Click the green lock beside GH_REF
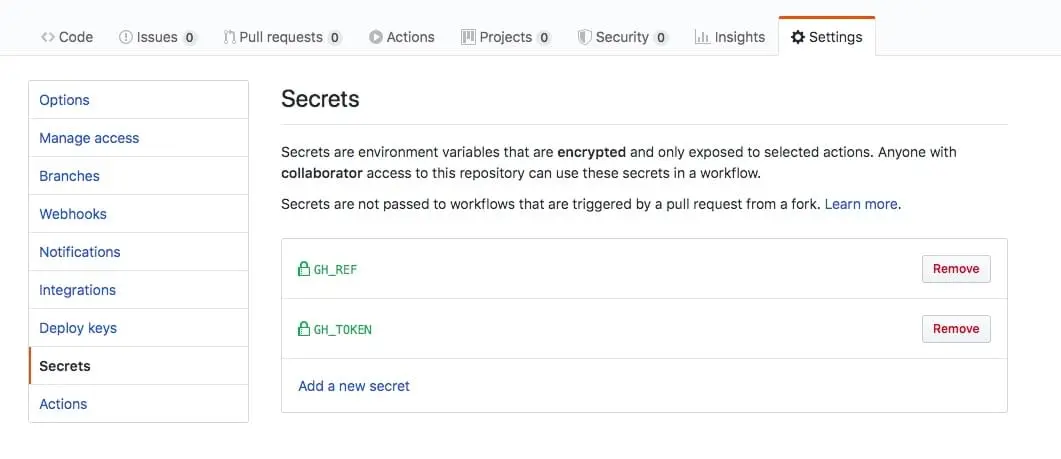Screen dimensions: 1061x459 pos(304,269)
